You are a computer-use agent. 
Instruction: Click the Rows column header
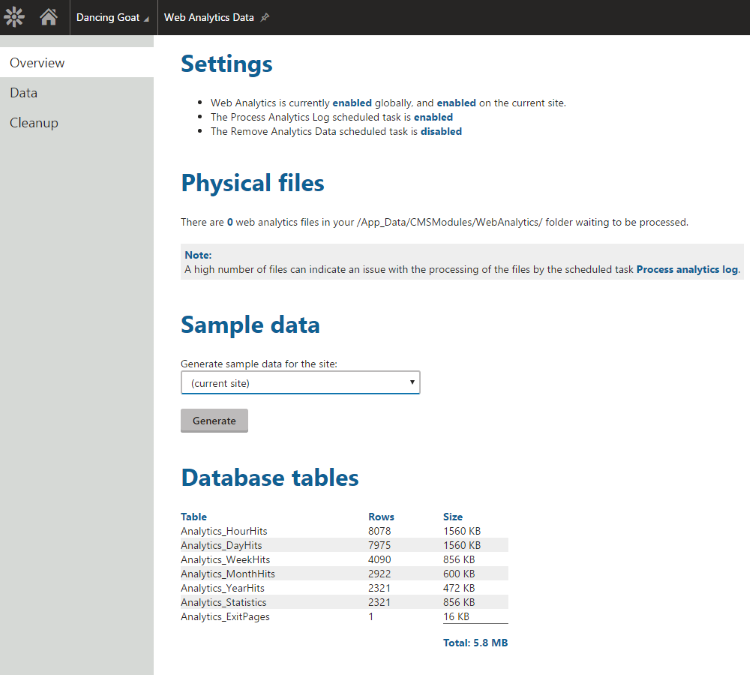pyautogui.click(x=381, y=517)
